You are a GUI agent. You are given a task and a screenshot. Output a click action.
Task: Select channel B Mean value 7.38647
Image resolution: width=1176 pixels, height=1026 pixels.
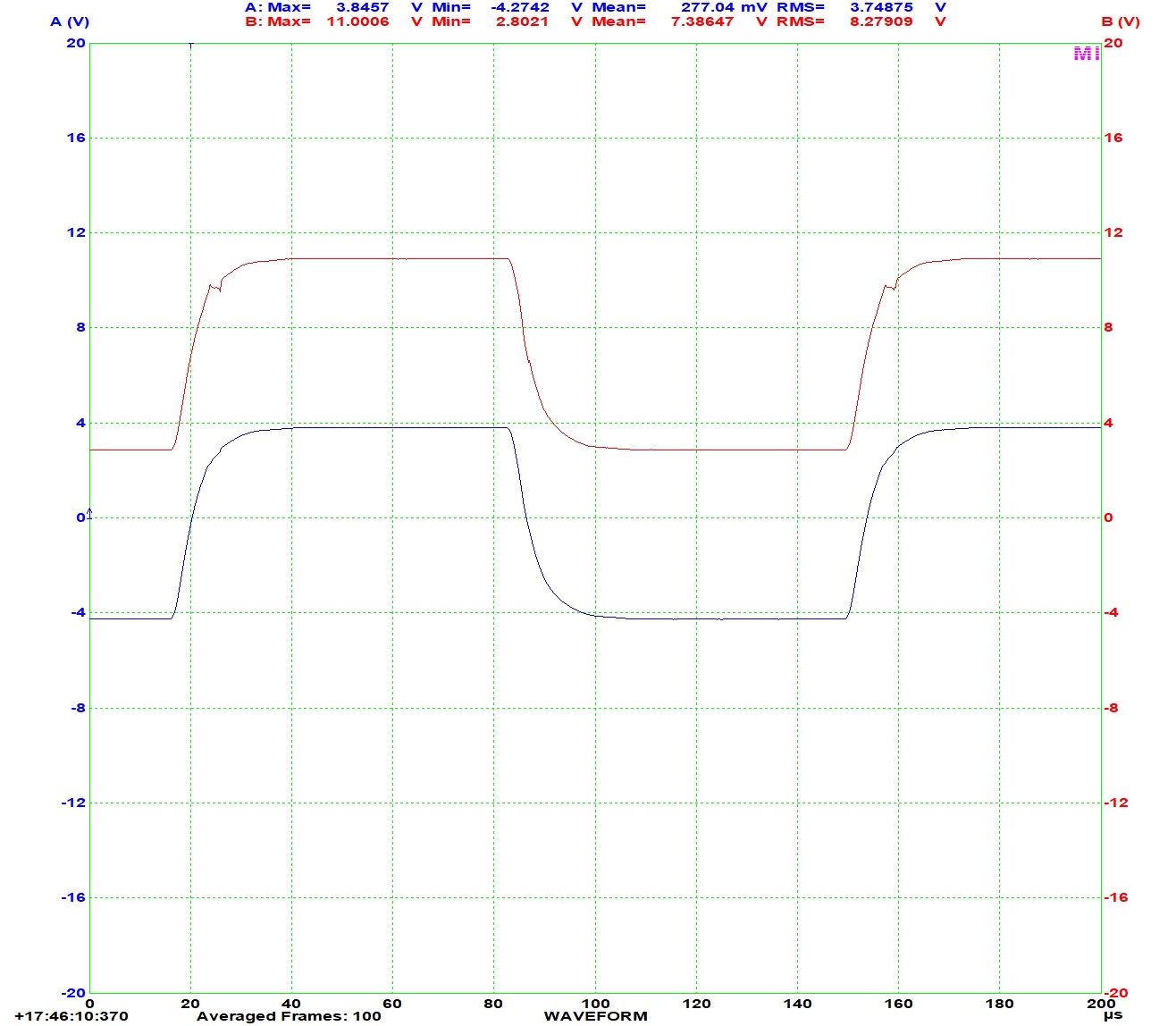[x=702, y=21]
